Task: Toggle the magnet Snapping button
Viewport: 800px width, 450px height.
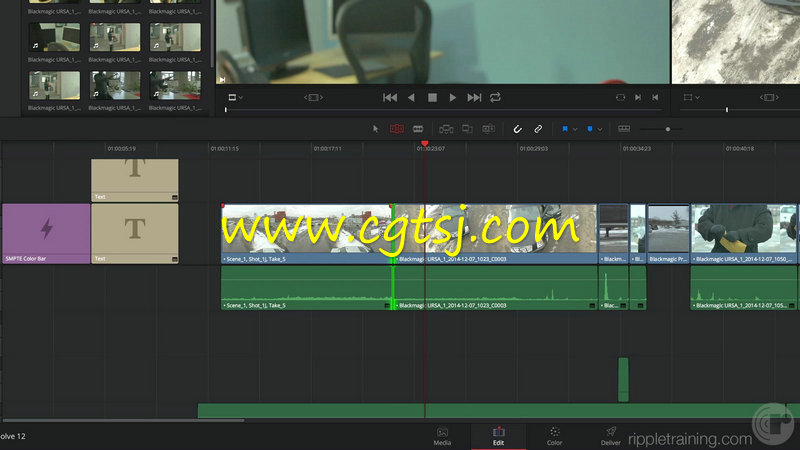Action: point(517,129)
